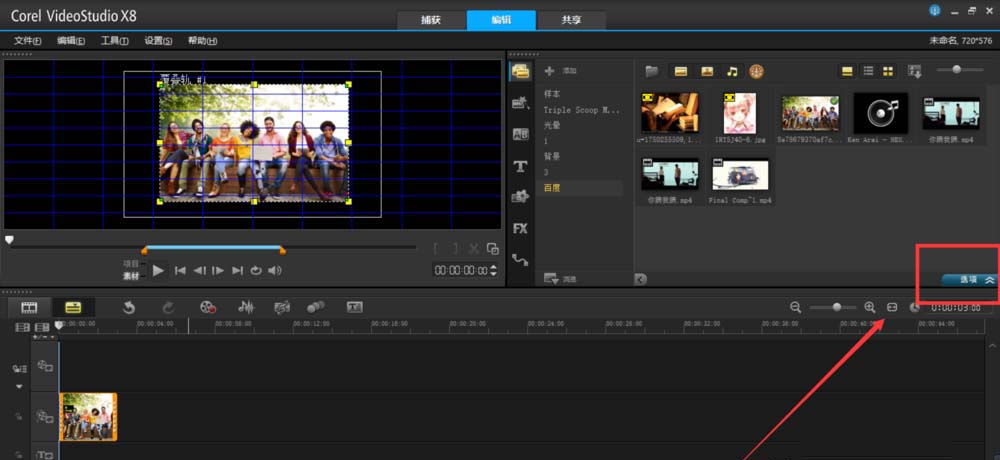Click the title track icon
Image resolution: width=1000 pixels, height=460 pixels.
pos(45,455)
